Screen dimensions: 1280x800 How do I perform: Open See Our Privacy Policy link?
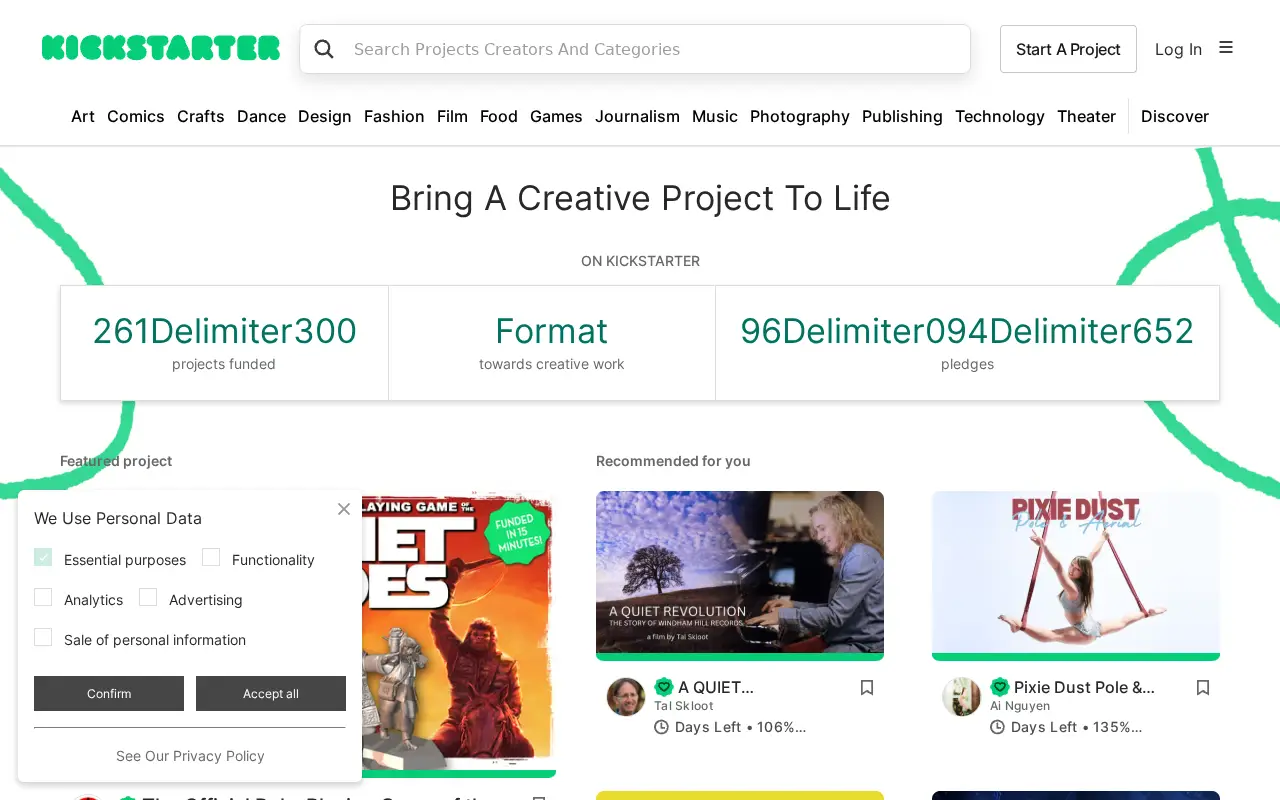pyautogui.click(x=190, y=756)
